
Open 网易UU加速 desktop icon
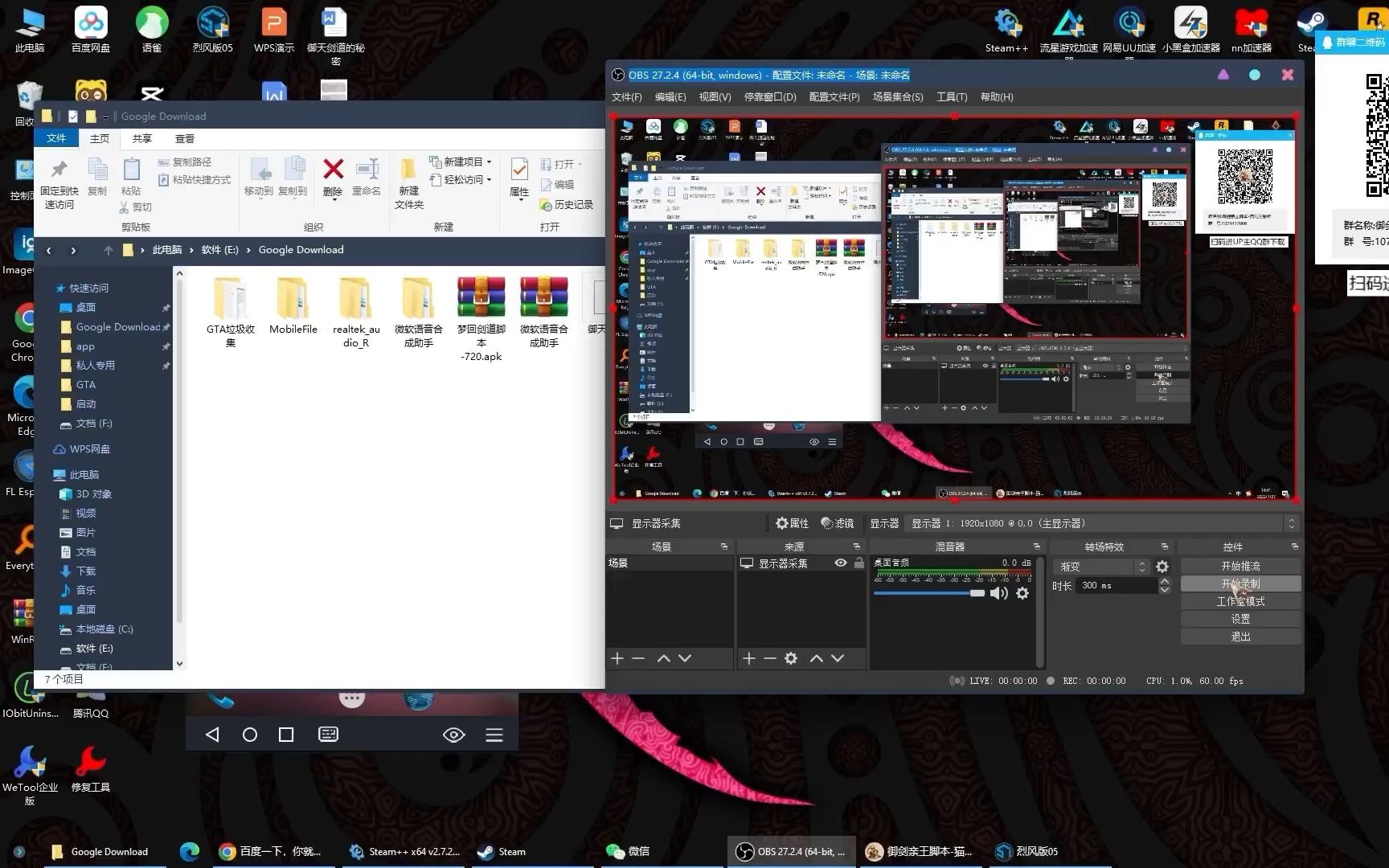(x=1129, y=31)
